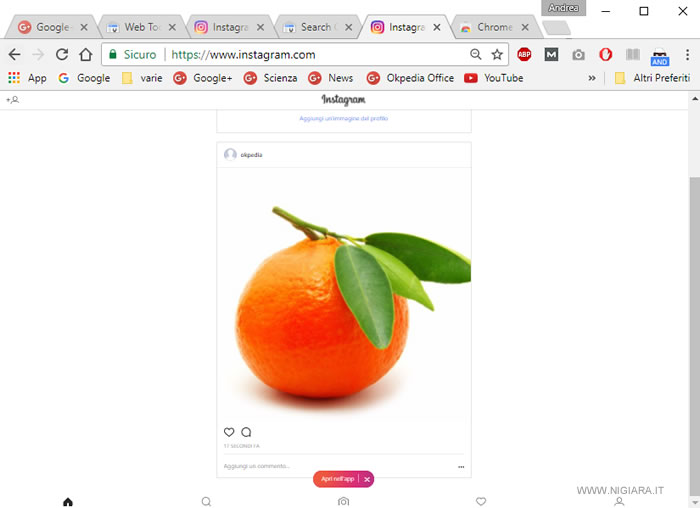The height and width of the screenshot is (508, 700).
Task: Open discover people icon at top left
Action: click(x=12, y=100)
